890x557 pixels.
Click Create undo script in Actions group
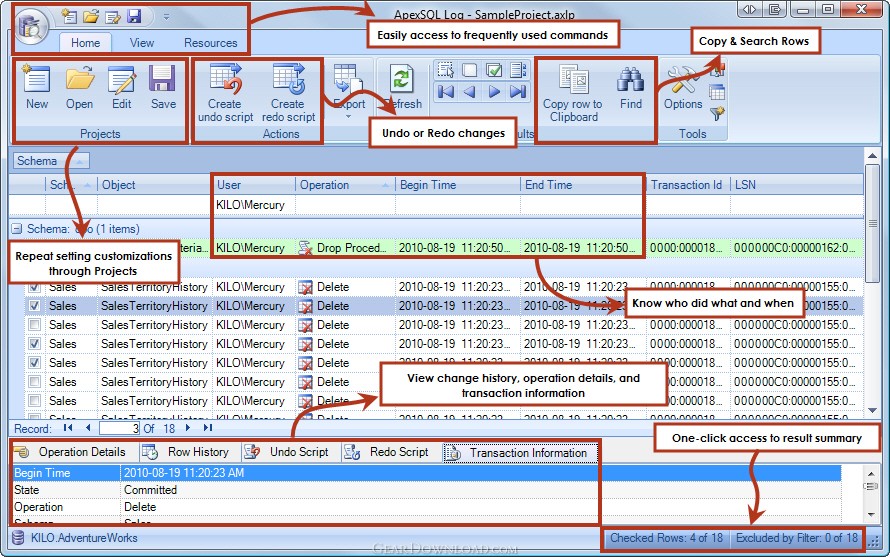[x=225, y=93]
